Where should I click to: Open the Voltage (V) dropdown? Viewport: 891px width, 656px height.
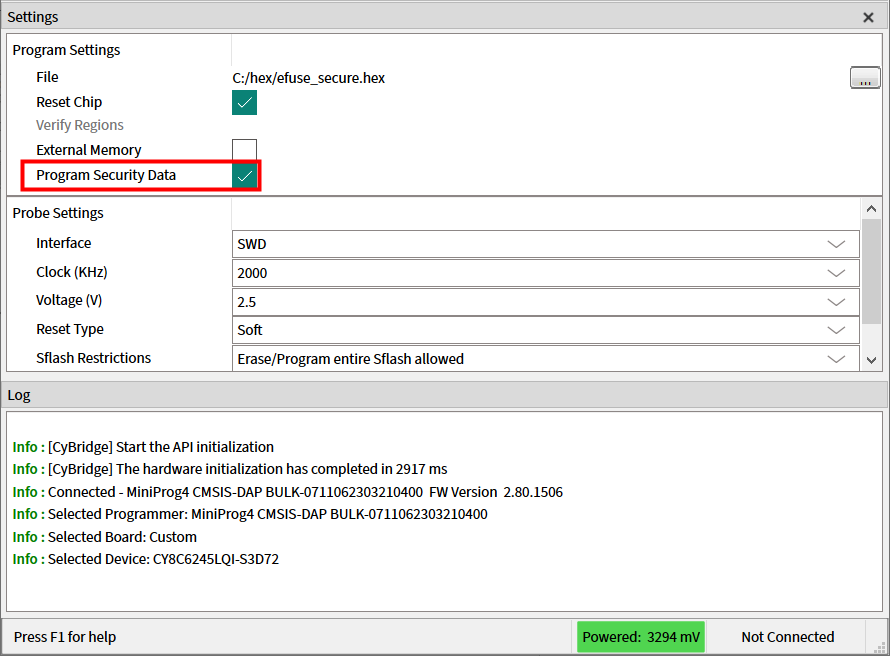tap(545, 301)
